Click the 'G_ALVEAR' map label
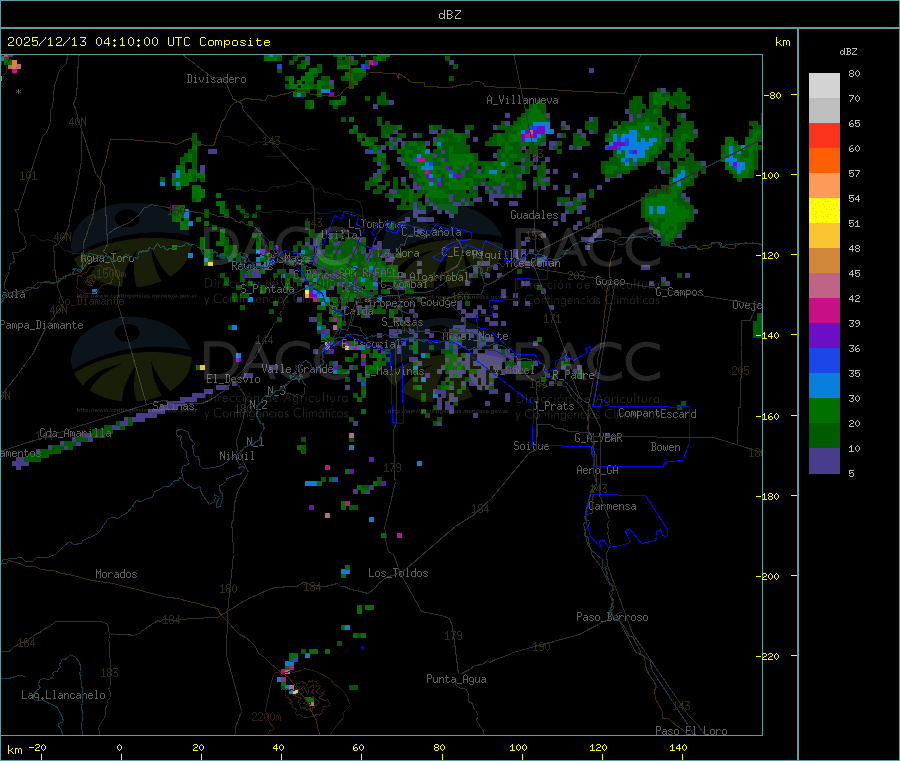This screenshot has height=761, width=900. (598, 438)
